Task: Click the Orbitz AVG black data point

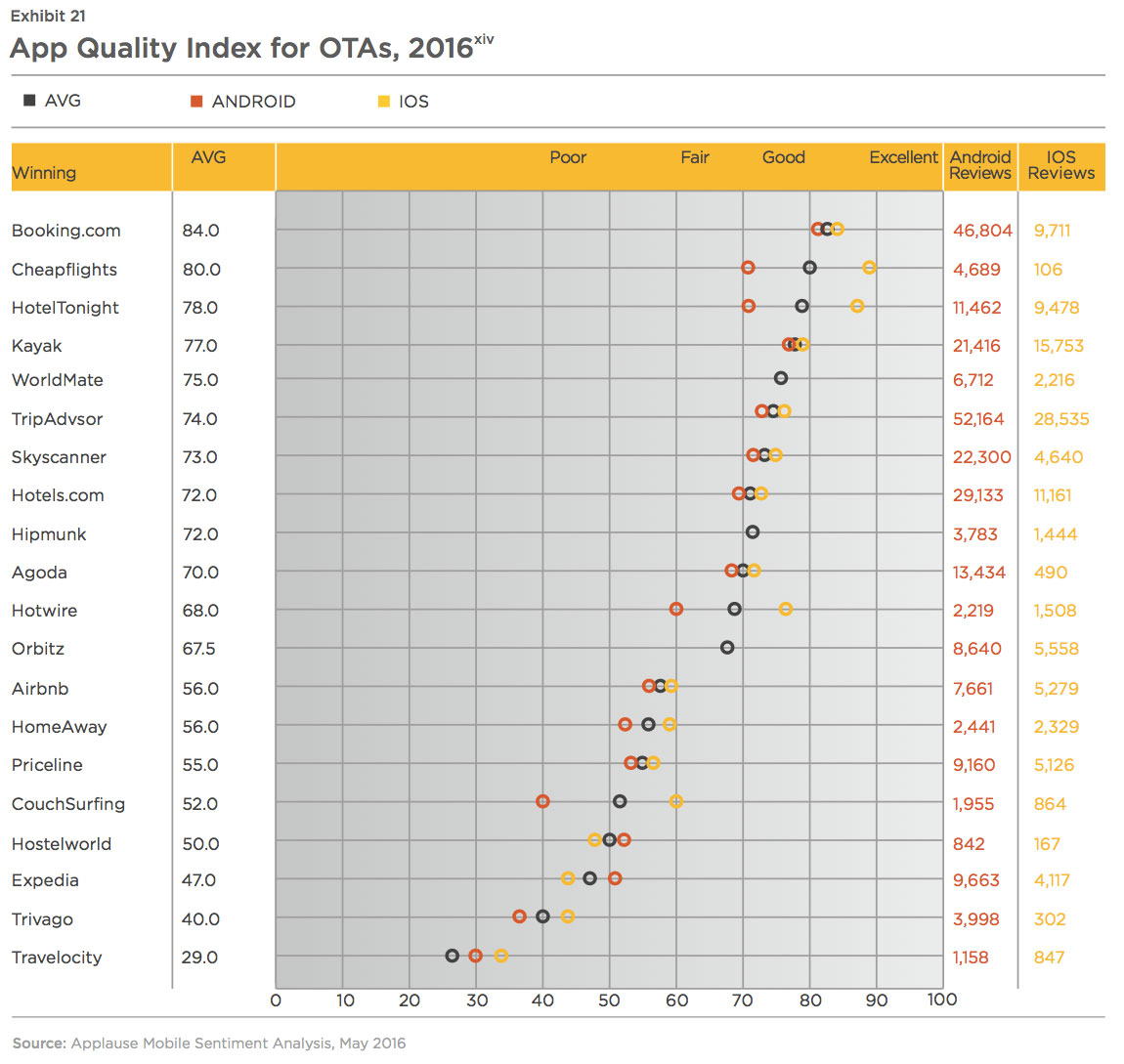Action: click(727, 648)
